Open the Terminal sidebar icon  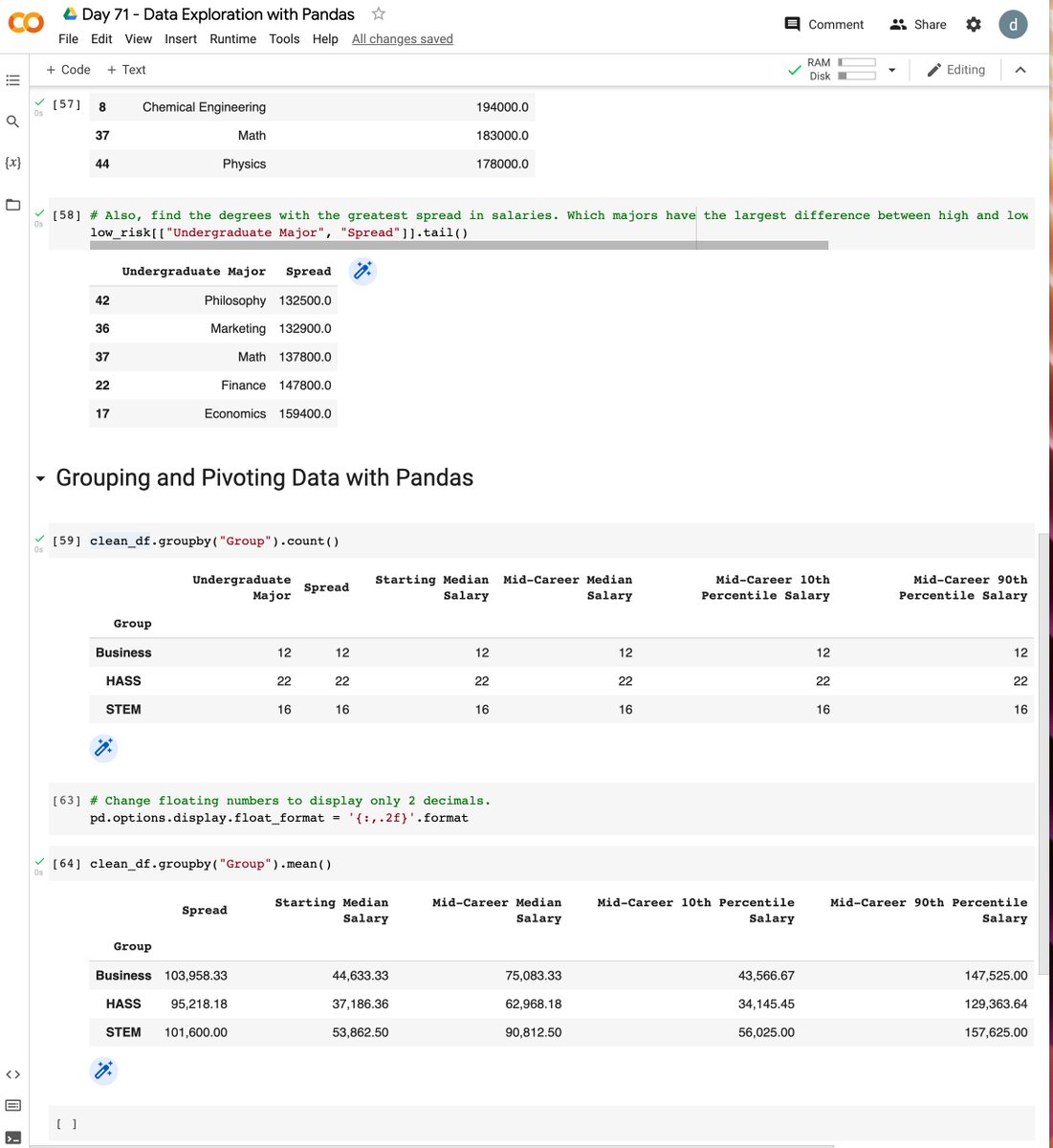tap(13, 1137)
